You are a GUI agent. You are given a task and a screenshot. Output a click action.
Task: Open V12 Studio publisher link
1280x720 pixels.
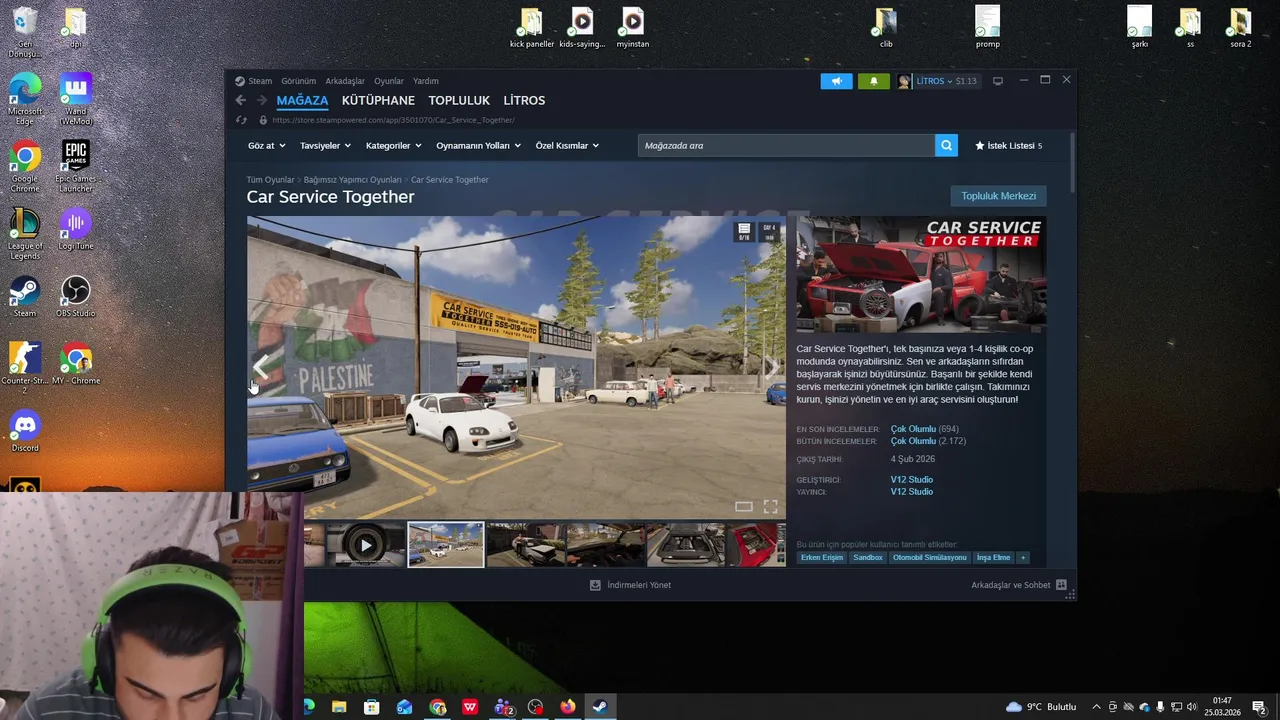[x=911, y=492]
